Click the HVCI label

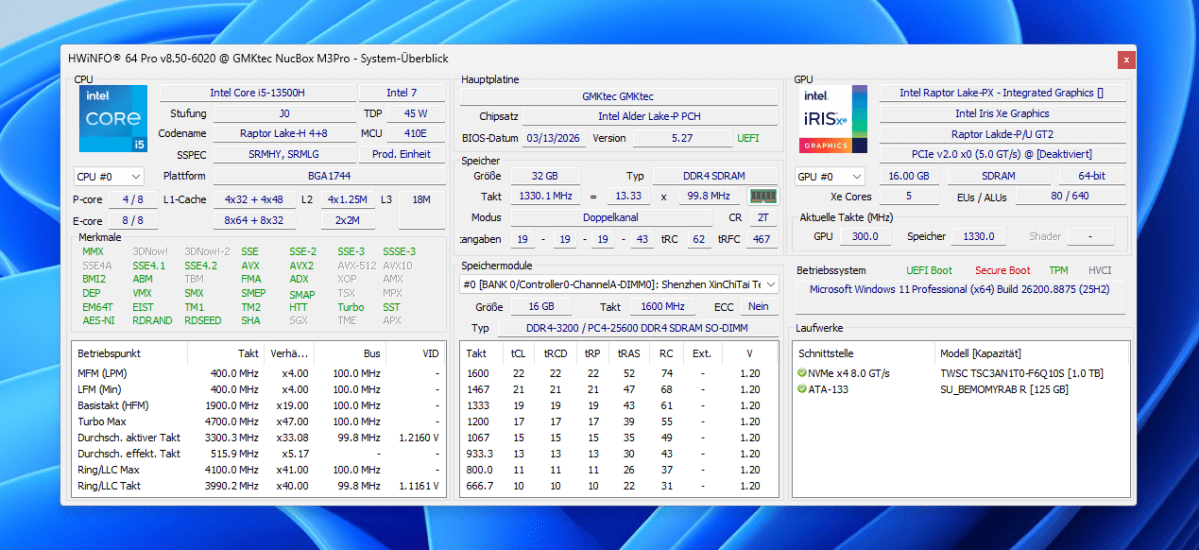point(1100,270)
